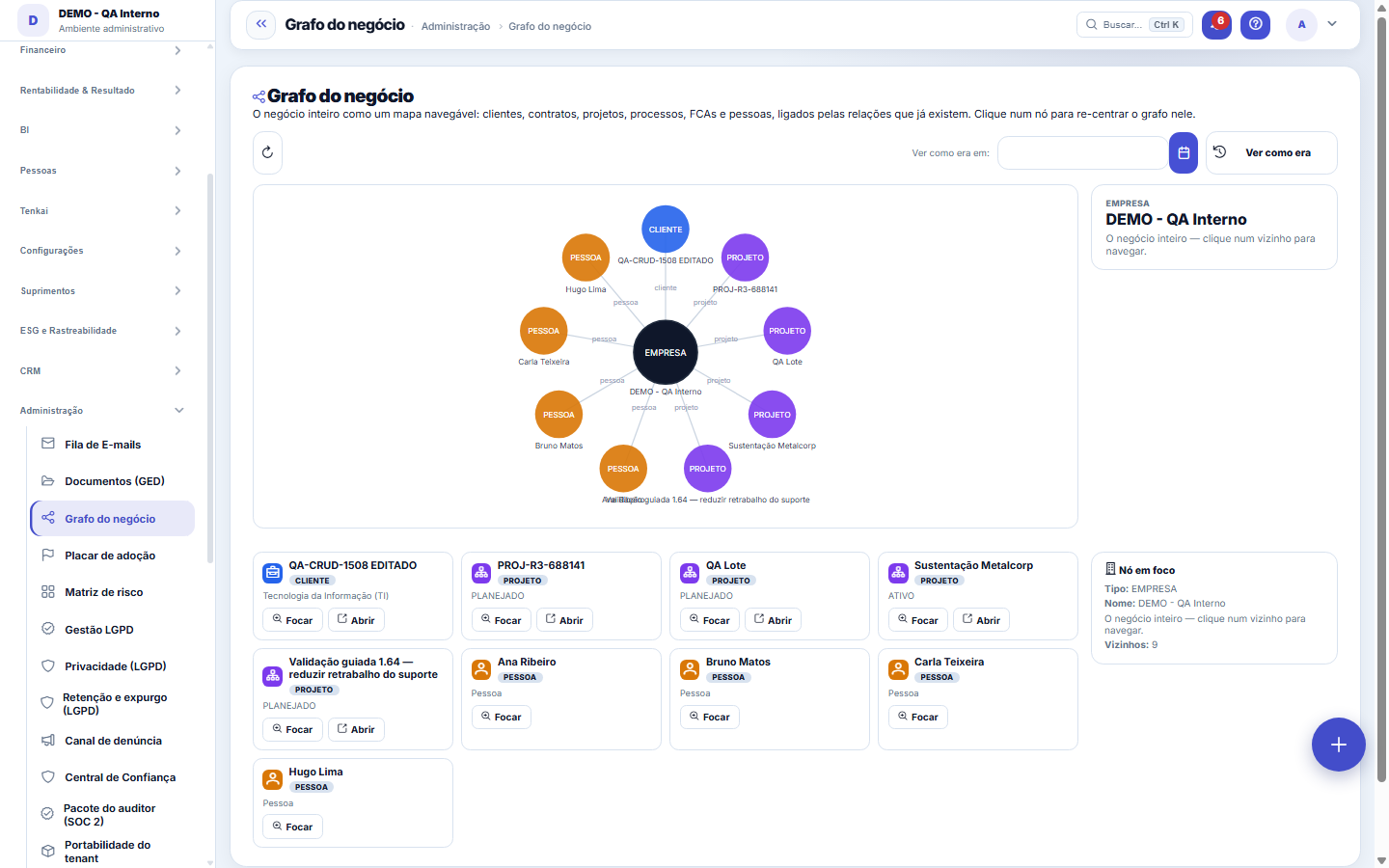
Task: Collapse the Administração sidebar section
Action: [x=100, y=411]
